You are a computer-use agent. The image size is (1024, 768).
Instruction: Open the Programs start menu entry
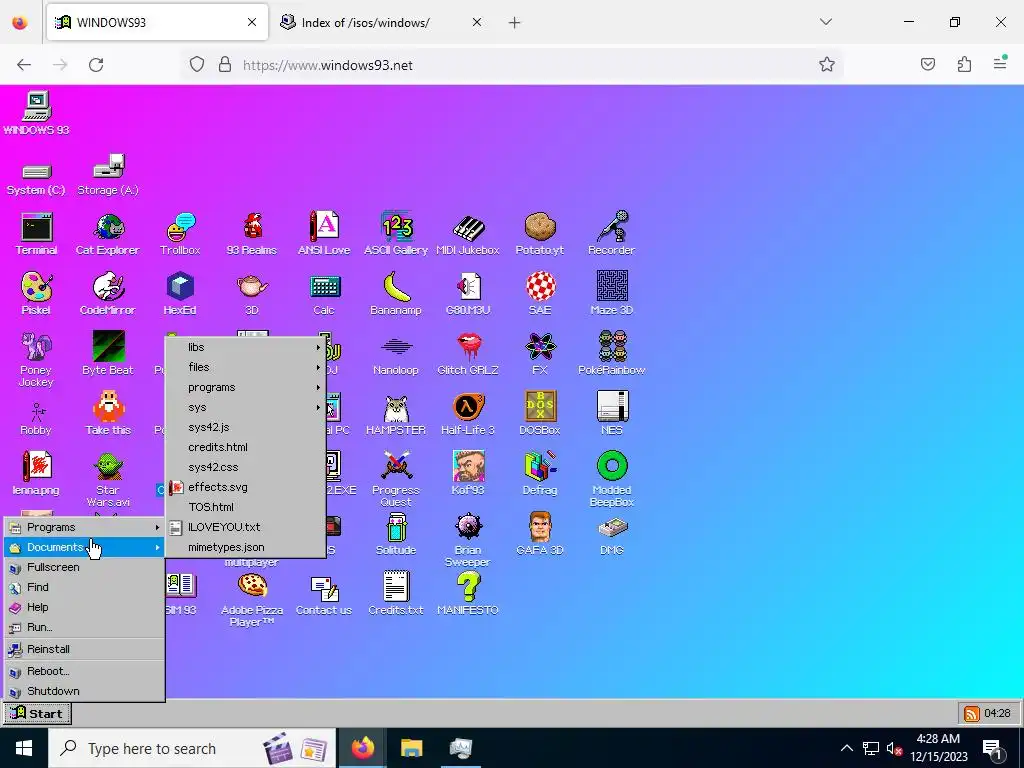tap(84, 527)
